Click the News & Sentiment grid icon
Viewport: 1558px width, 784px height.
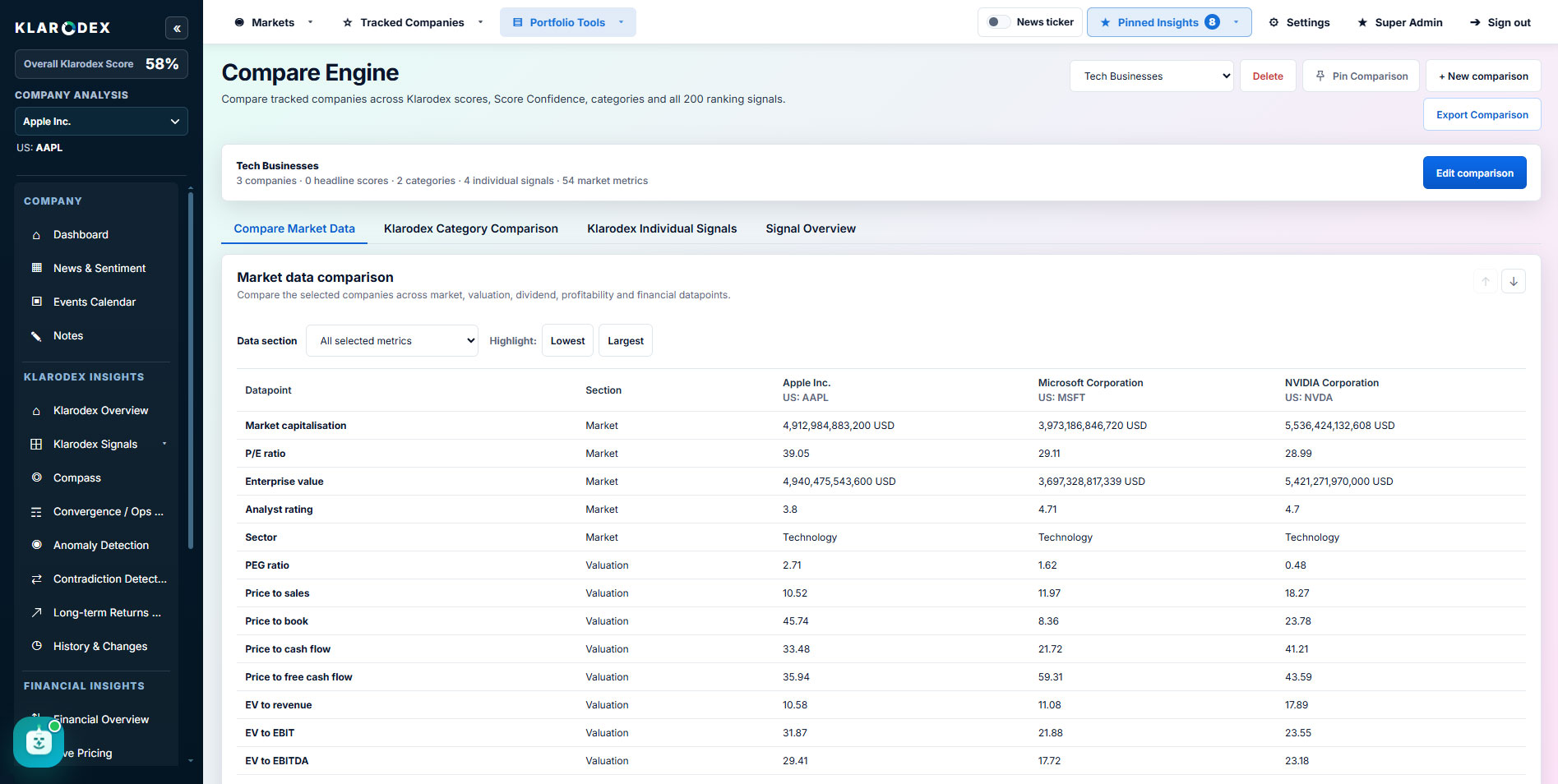[36, 268]
